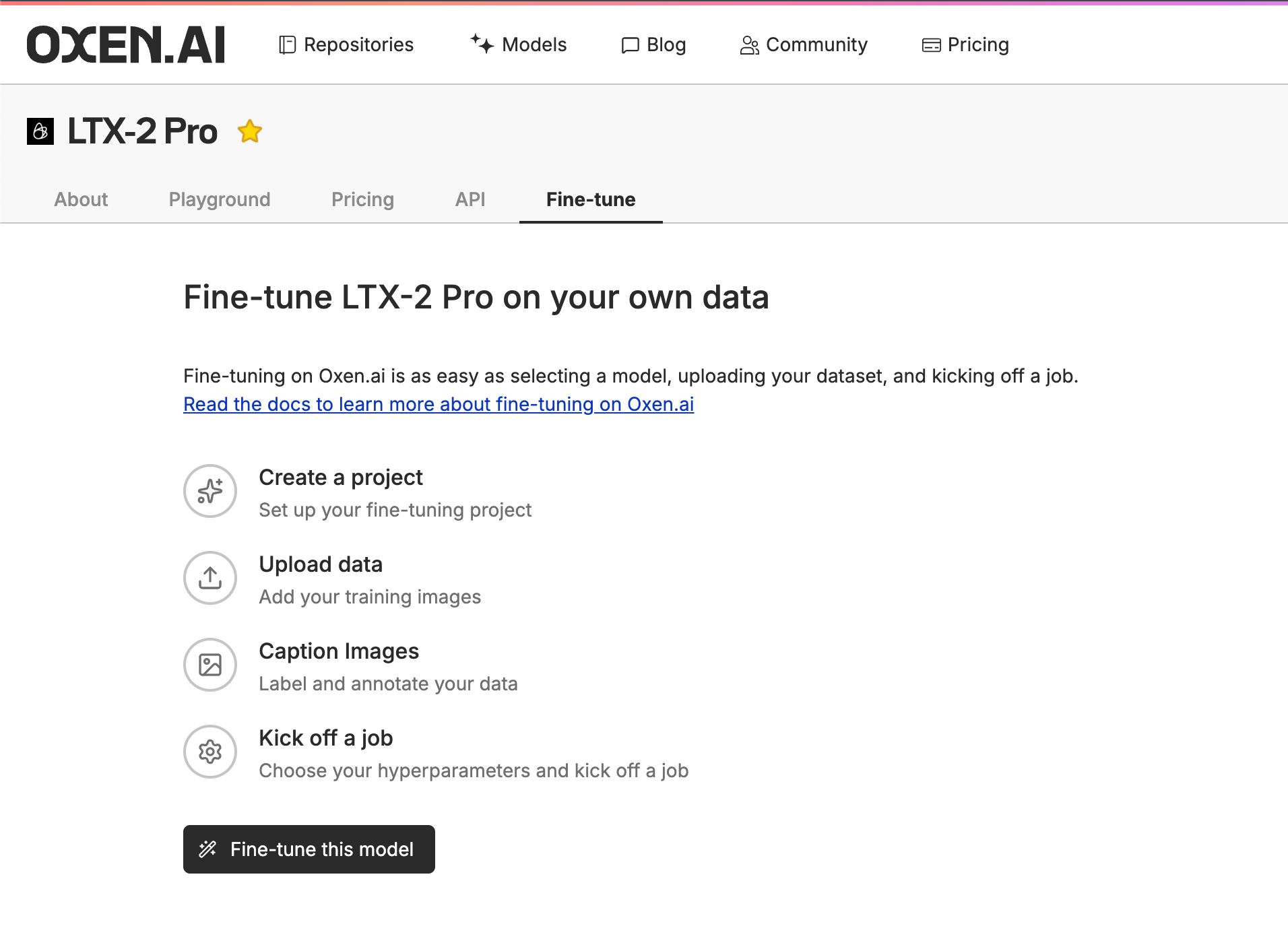
Task: Click the Upload data arrow icon
Action: [x=210, y=578]
